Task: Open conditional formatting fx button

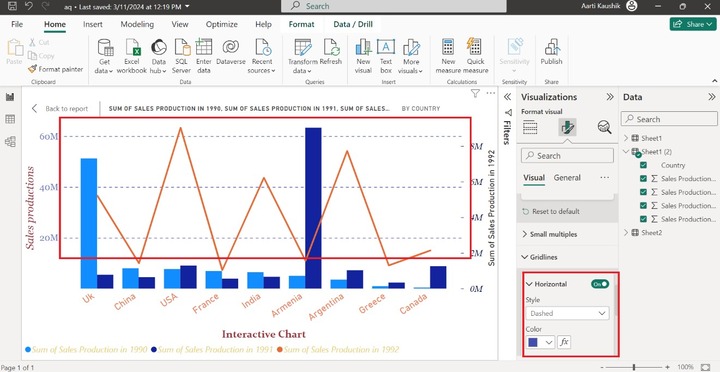Action: 564,342
